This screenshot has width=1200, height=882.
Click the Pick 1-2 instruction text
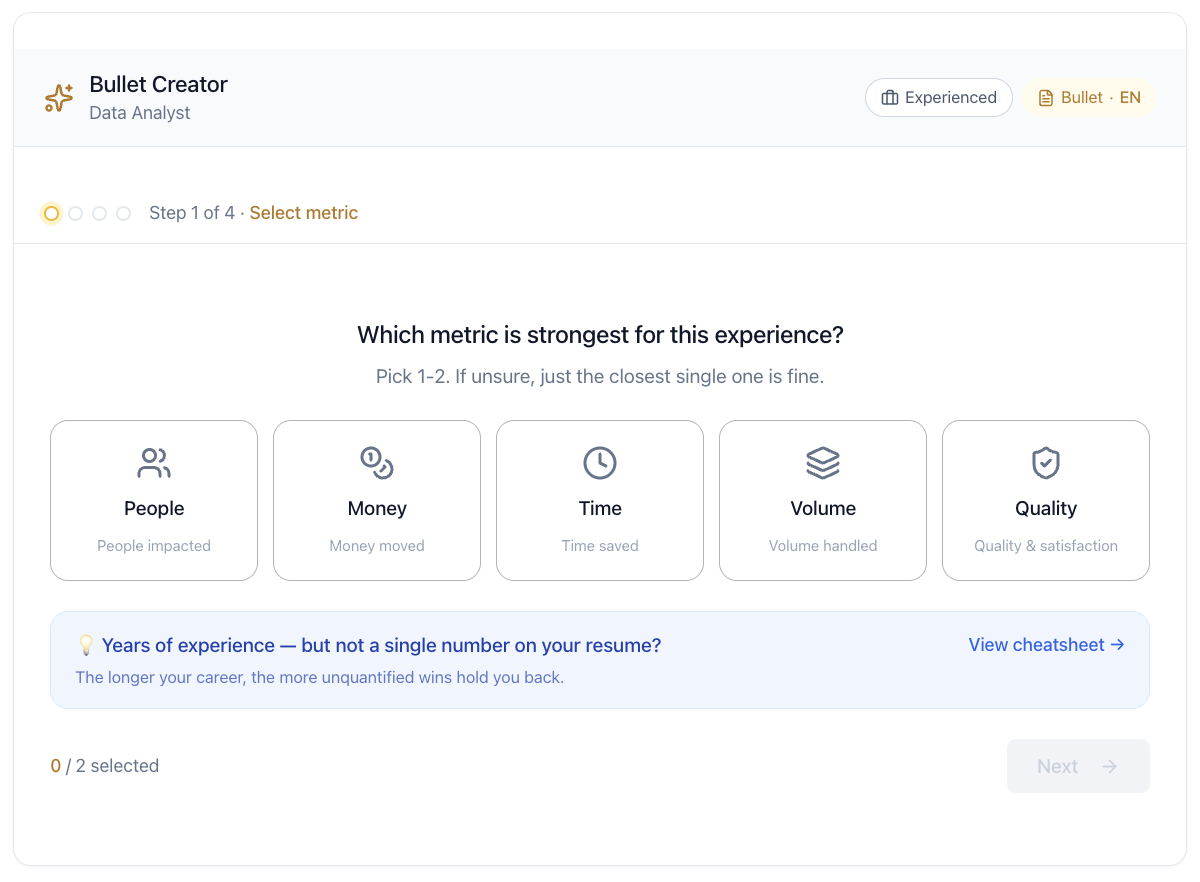pyautogui.click(x=600, y=377)
